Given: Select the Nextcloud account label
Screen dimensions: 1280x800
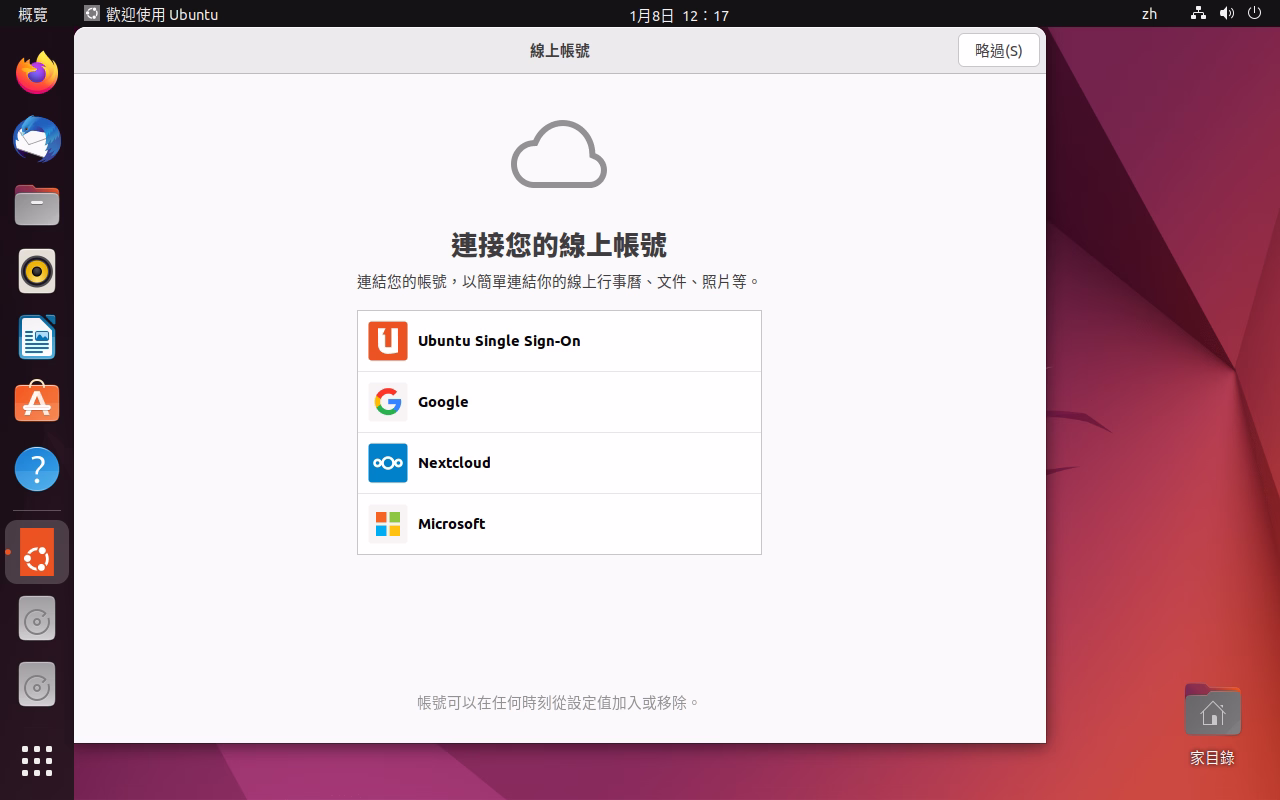Looking at the screenshot, I should [454, 463].
